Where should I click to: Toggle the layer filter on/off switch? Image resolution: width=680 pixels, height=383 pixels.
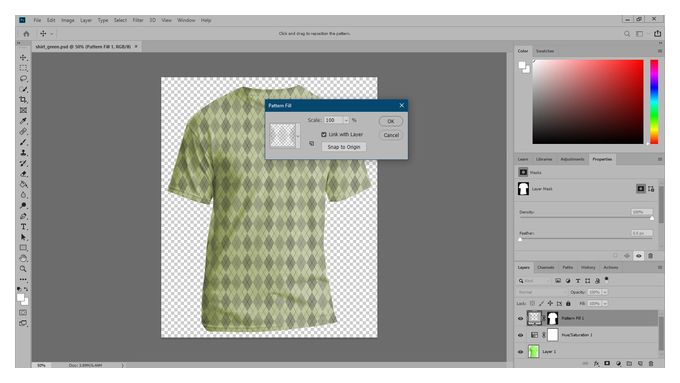(x=606, y=279)
